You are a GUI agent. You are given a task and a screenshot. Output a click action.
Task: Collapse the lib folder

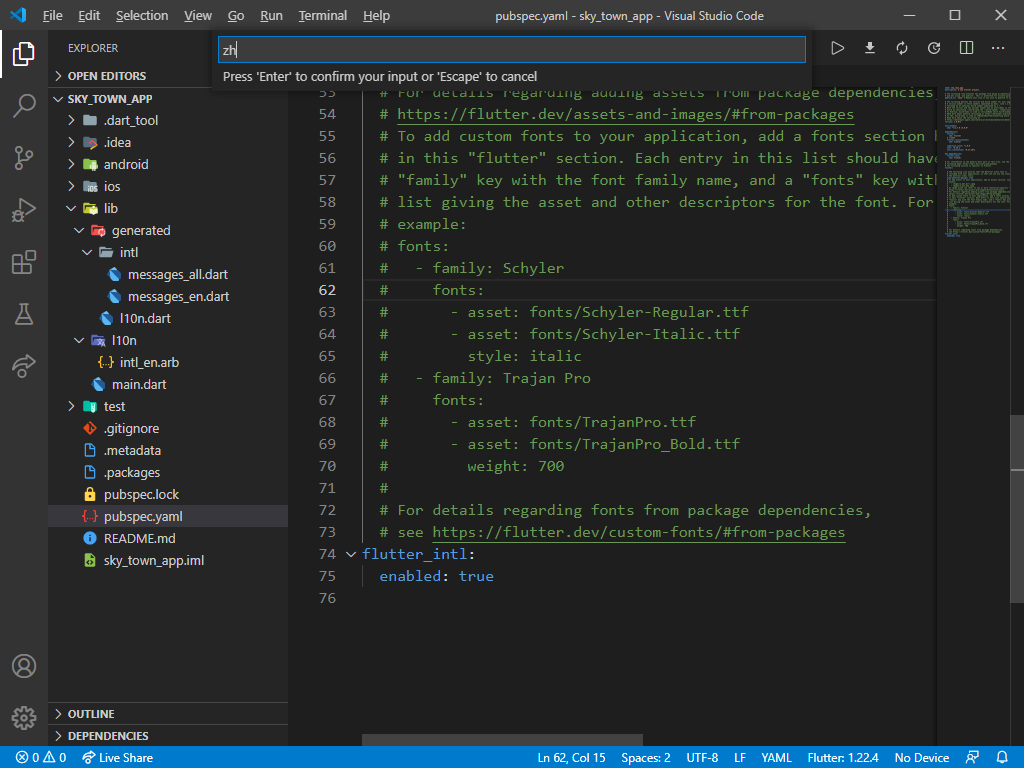coord(168,208)
